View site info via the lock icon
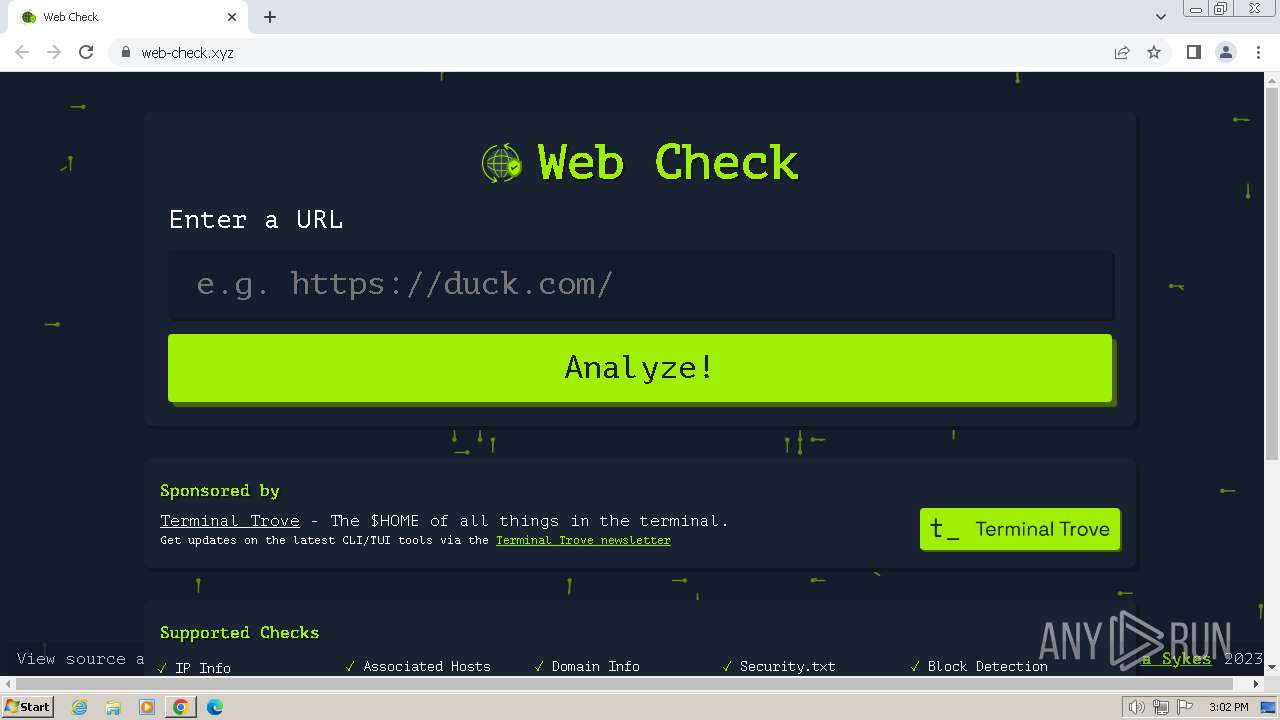1280x720 pixels. coord(125,52)
